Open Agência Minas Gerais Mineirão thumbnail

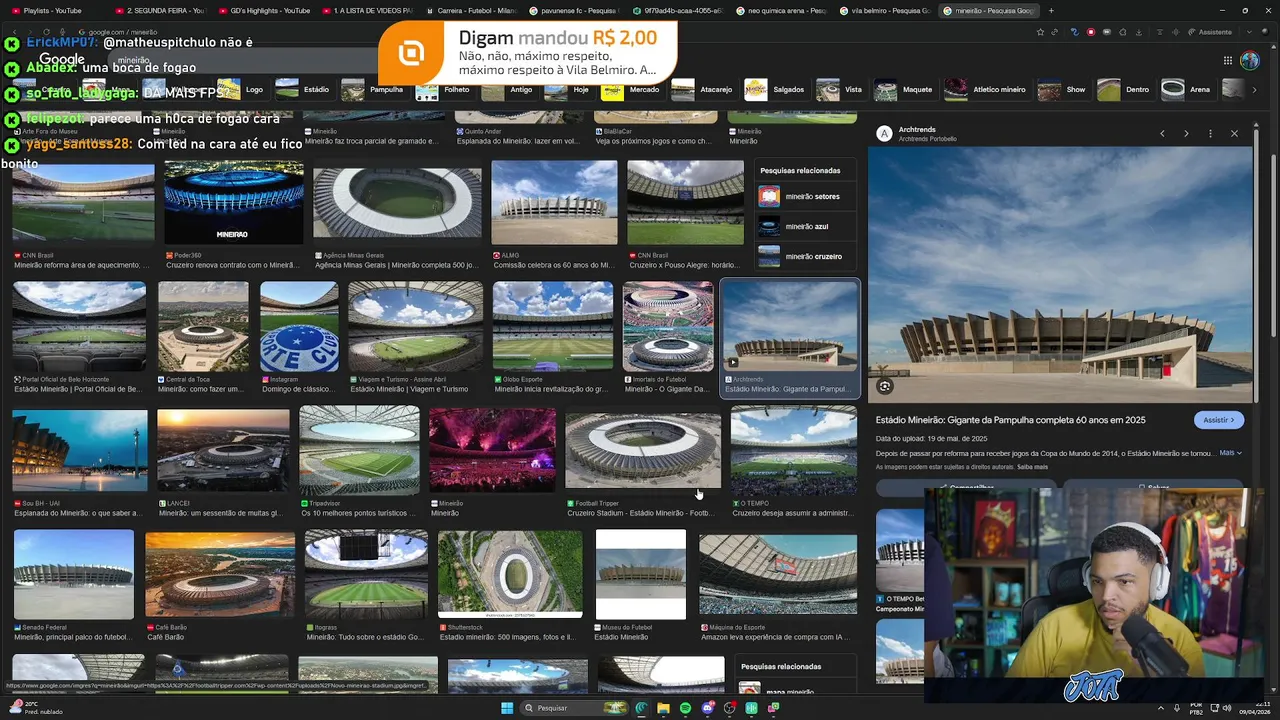(x=397, y=203)
